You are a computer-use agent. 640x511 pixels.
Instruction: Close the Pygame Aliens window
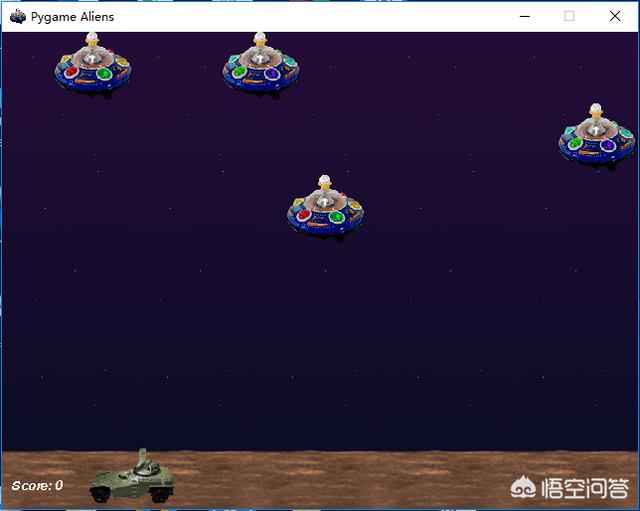[615, 16]
